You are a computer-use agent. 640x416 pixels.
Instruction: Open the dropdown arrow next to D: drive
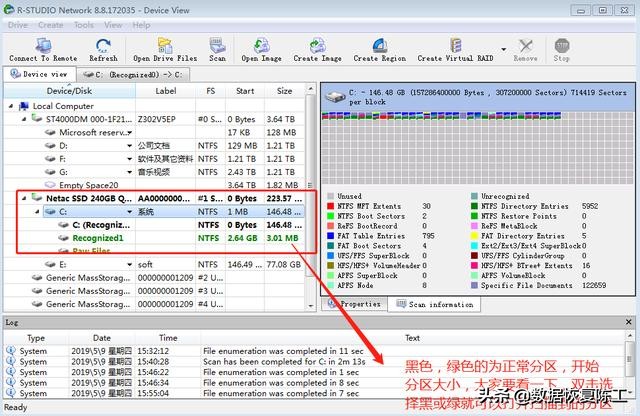127,146
